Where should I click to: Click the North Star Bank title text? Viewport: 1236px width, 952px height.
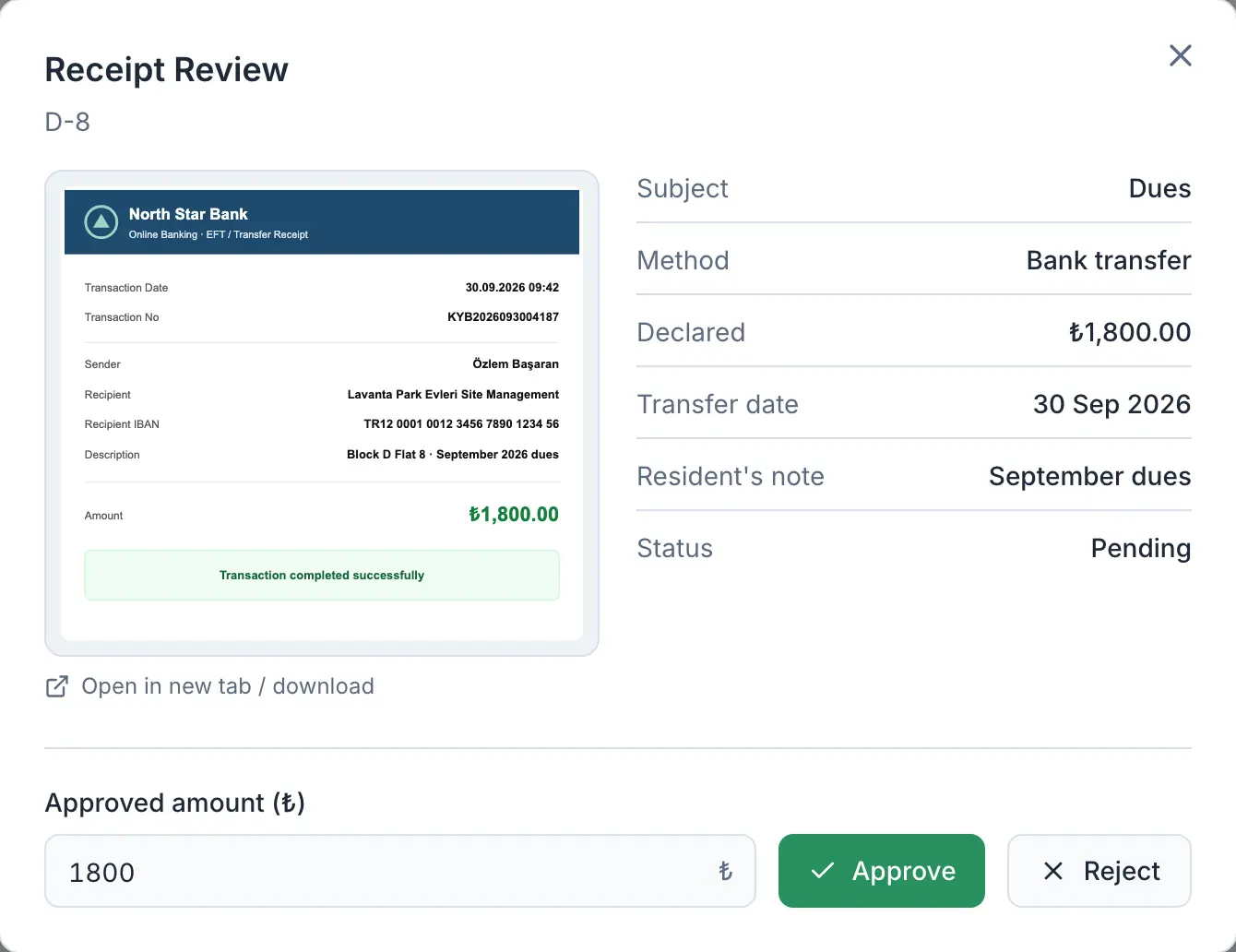point(188,214)
